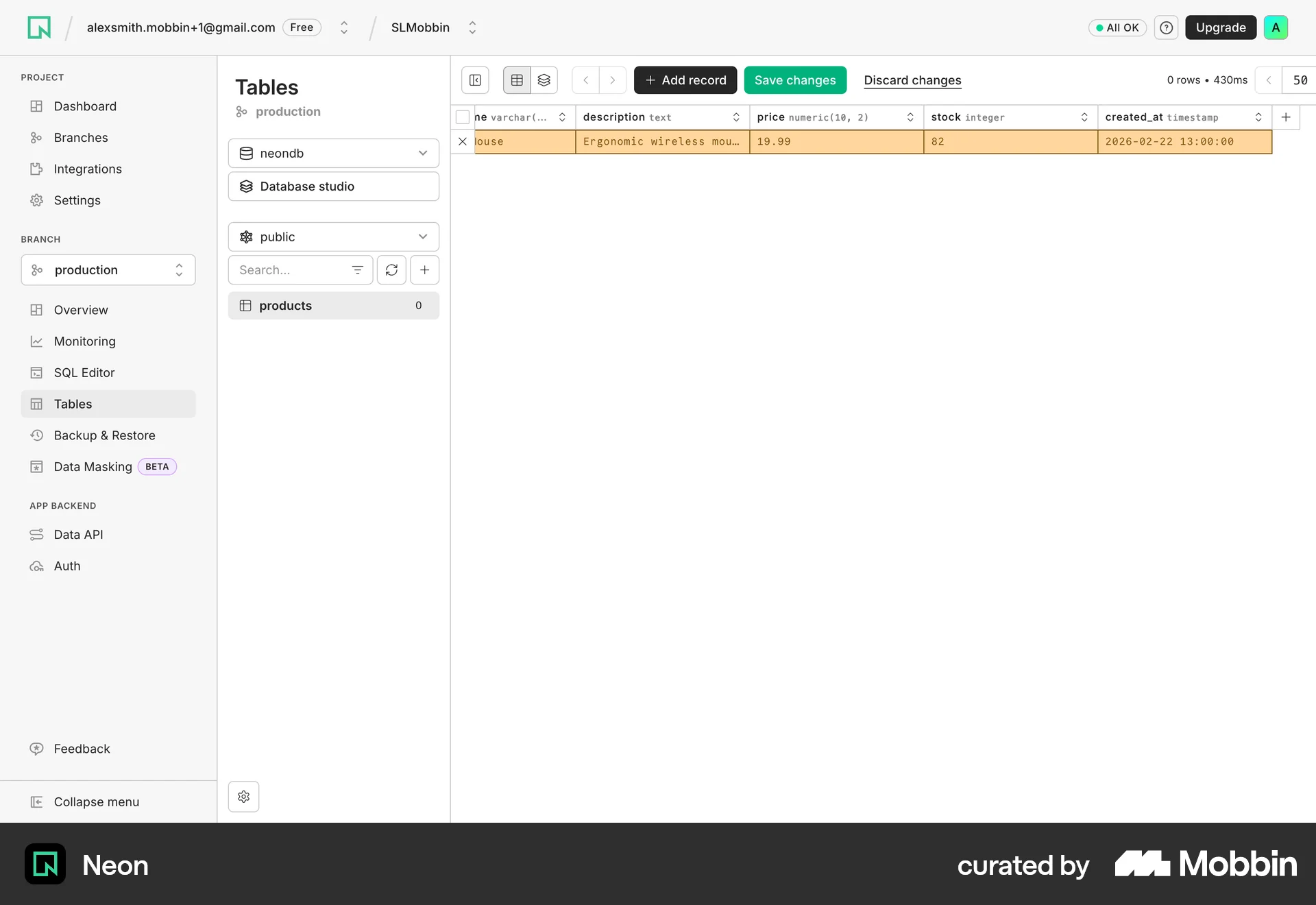This screenshot has height=905, width=1316.
Task: Go to previous navigation arrow in the toolbar
Action: (x=585, y=80)
